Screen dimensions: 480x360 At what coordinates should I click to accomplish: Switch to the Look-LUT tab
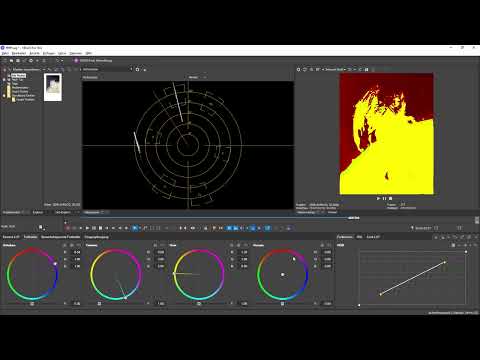(373, 237)
